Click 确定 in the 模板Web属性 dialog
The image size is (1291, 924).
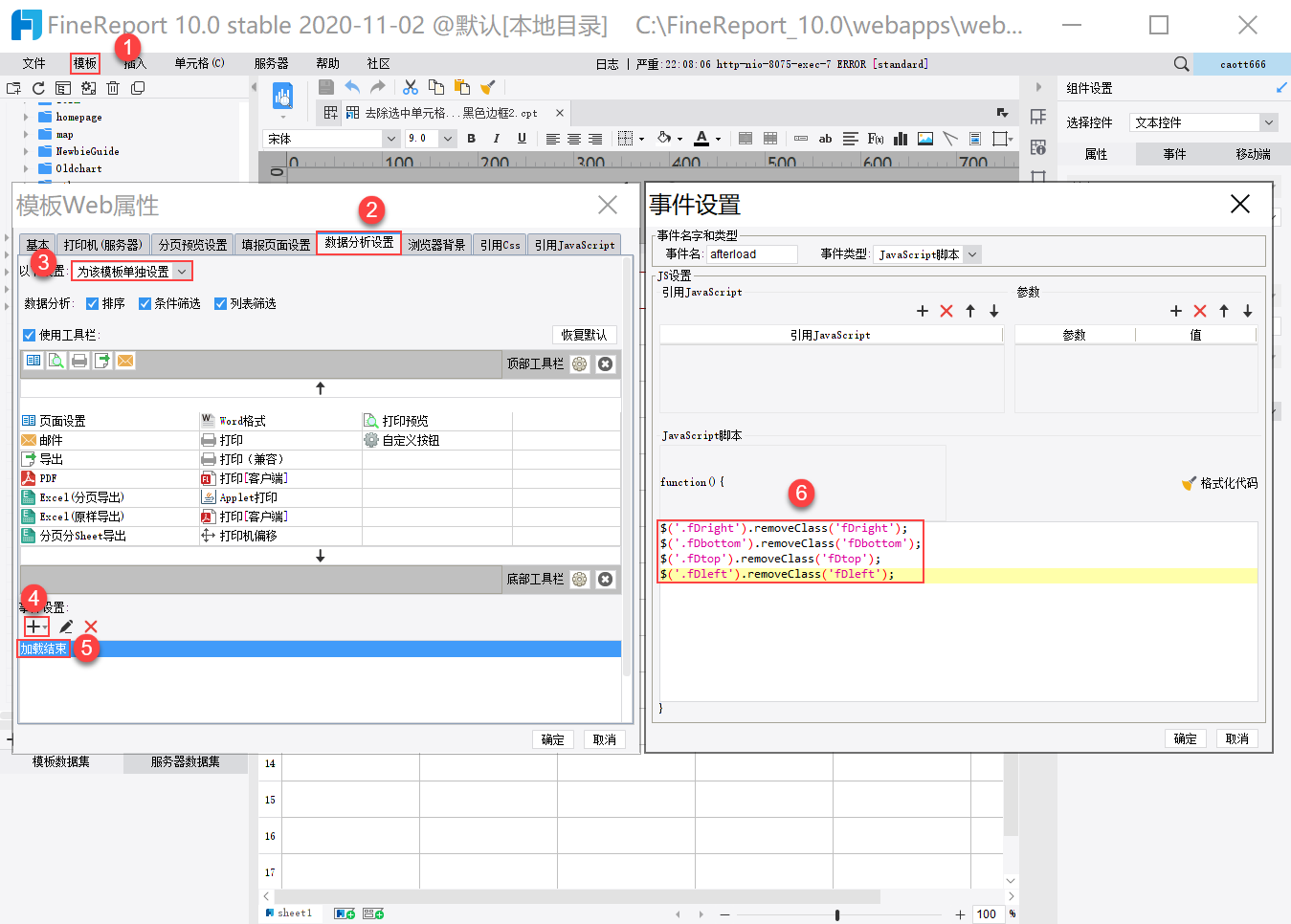[x=552, y=739]
